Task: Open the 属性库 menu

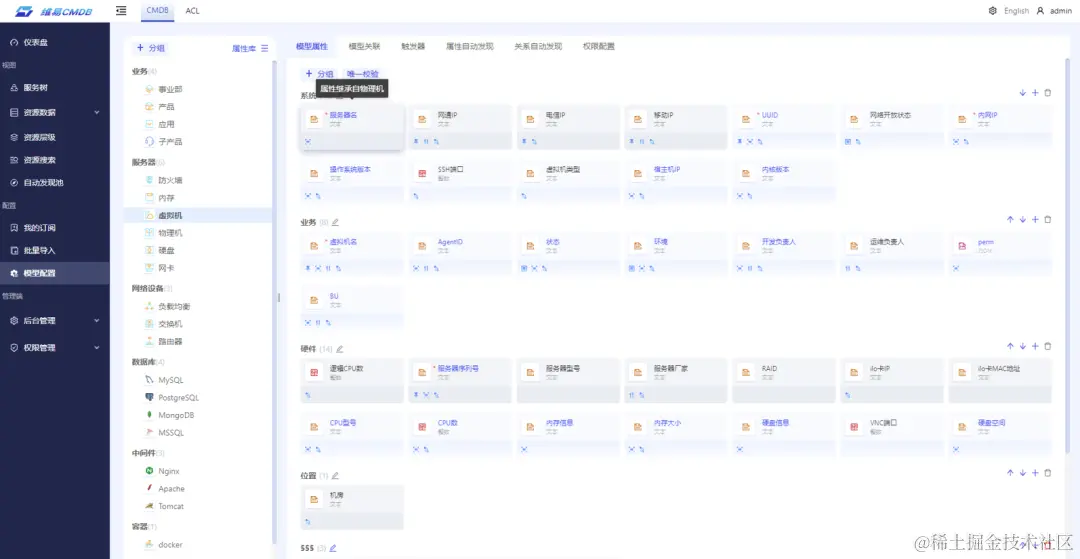Action: point(250,48)
